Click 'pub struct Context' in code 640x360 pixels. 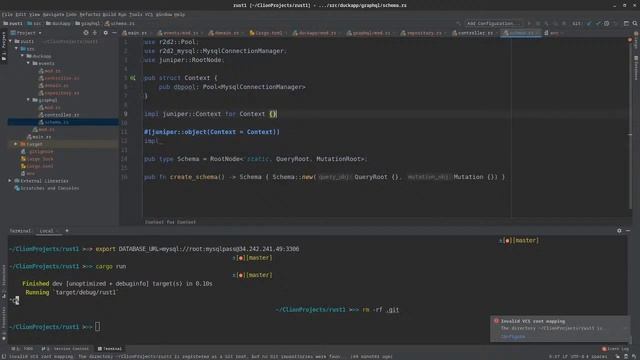(x=177, y=78)
